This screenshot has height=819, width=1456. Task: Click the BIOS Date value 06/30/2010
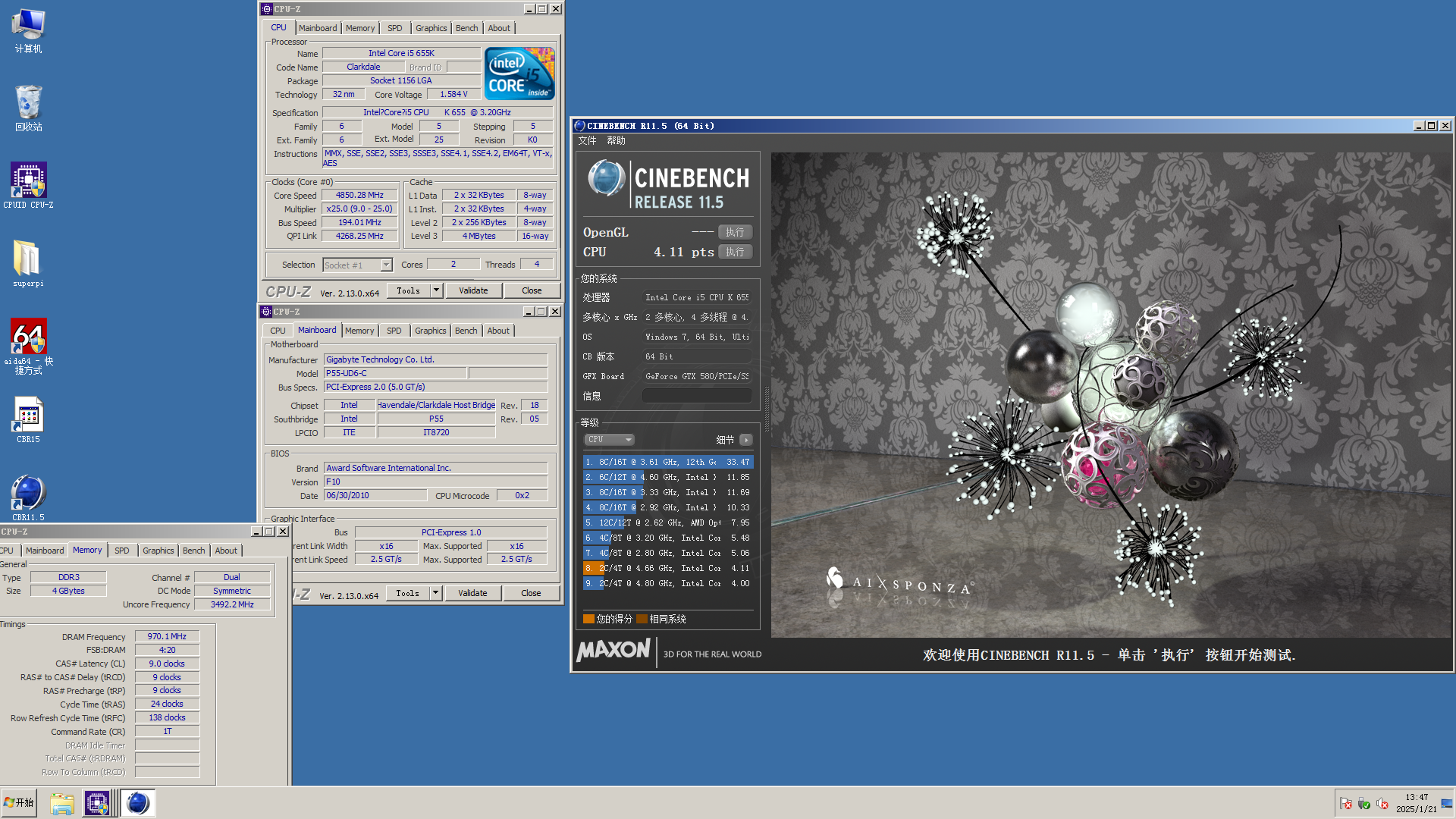(x=375, y=495)
